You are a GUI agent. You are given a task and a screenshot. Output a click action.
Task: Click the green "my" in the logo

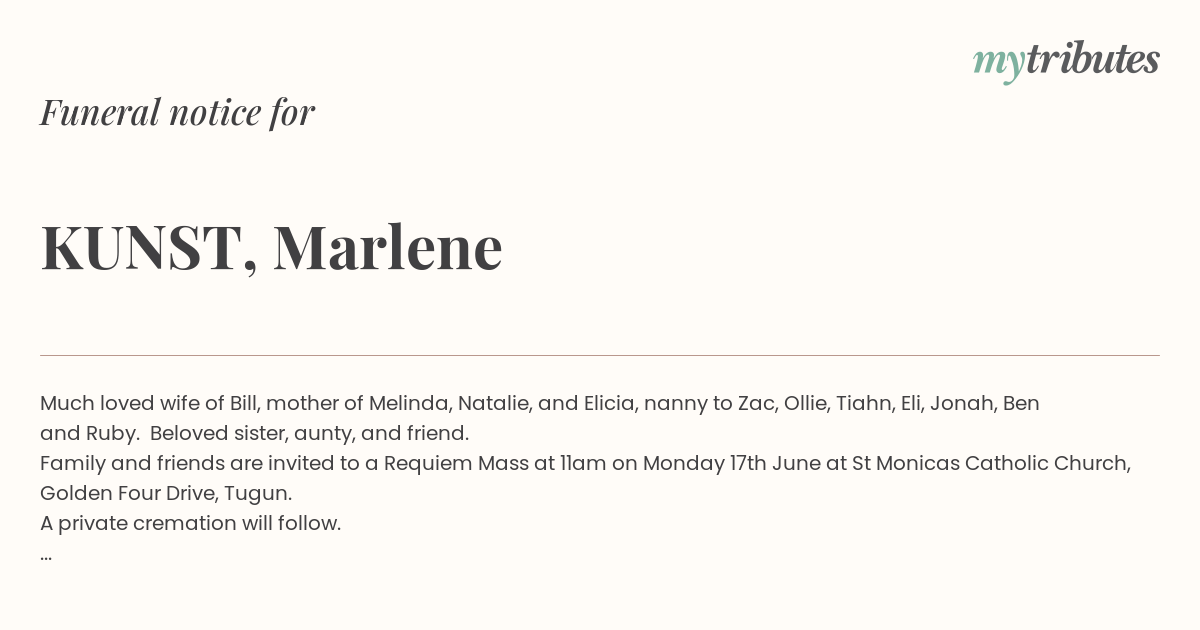point(998,64)
